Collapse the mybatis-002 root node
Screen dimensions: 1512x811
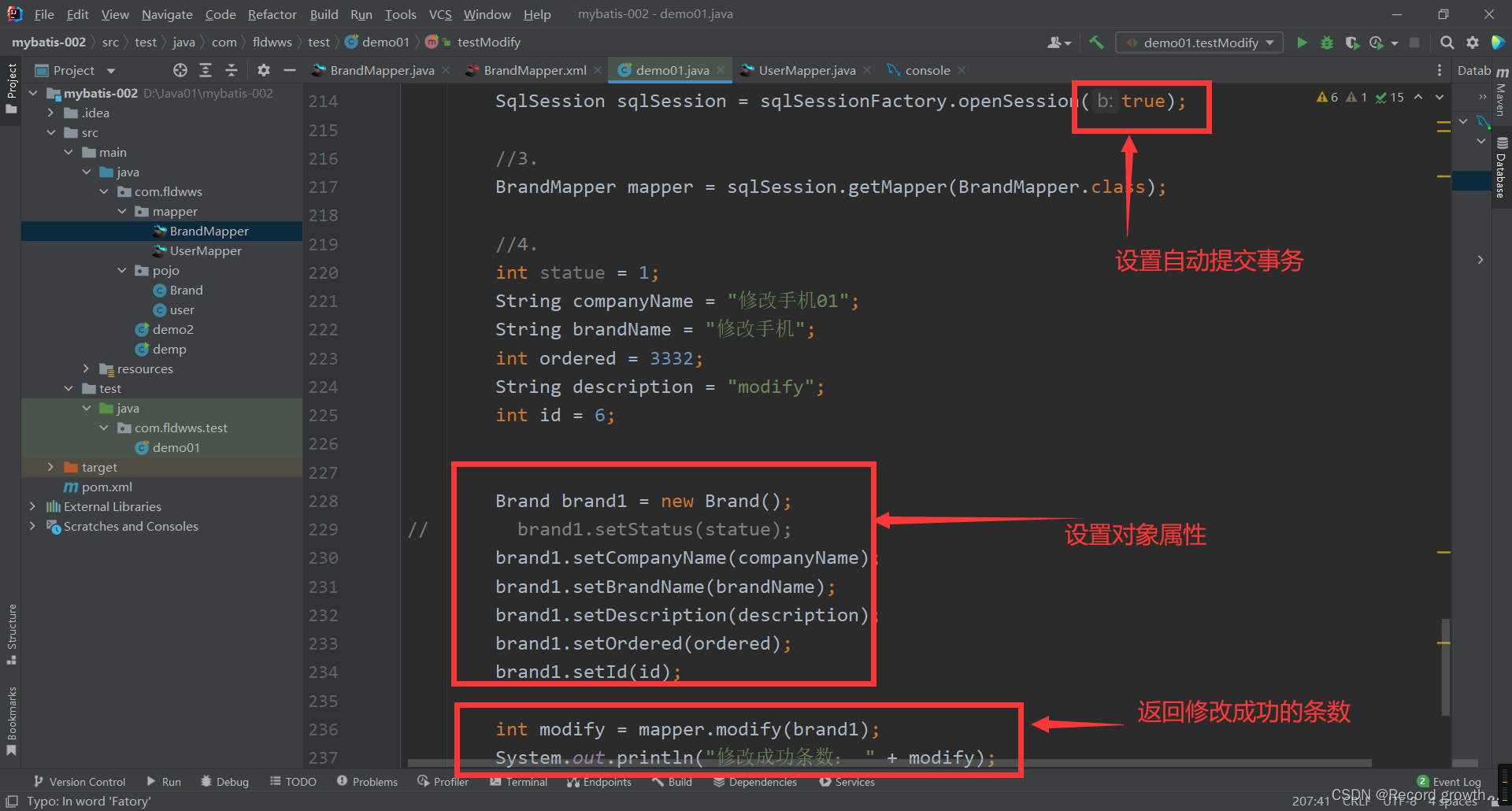click(x=33, y=93)
